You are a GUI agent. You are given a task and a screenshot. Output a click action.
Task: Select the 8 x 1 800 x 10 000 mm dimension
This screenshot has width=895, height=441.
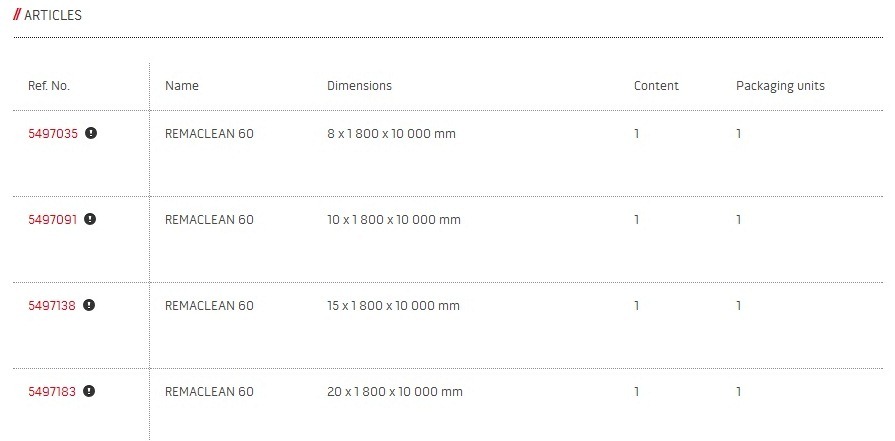coord(391,134)
